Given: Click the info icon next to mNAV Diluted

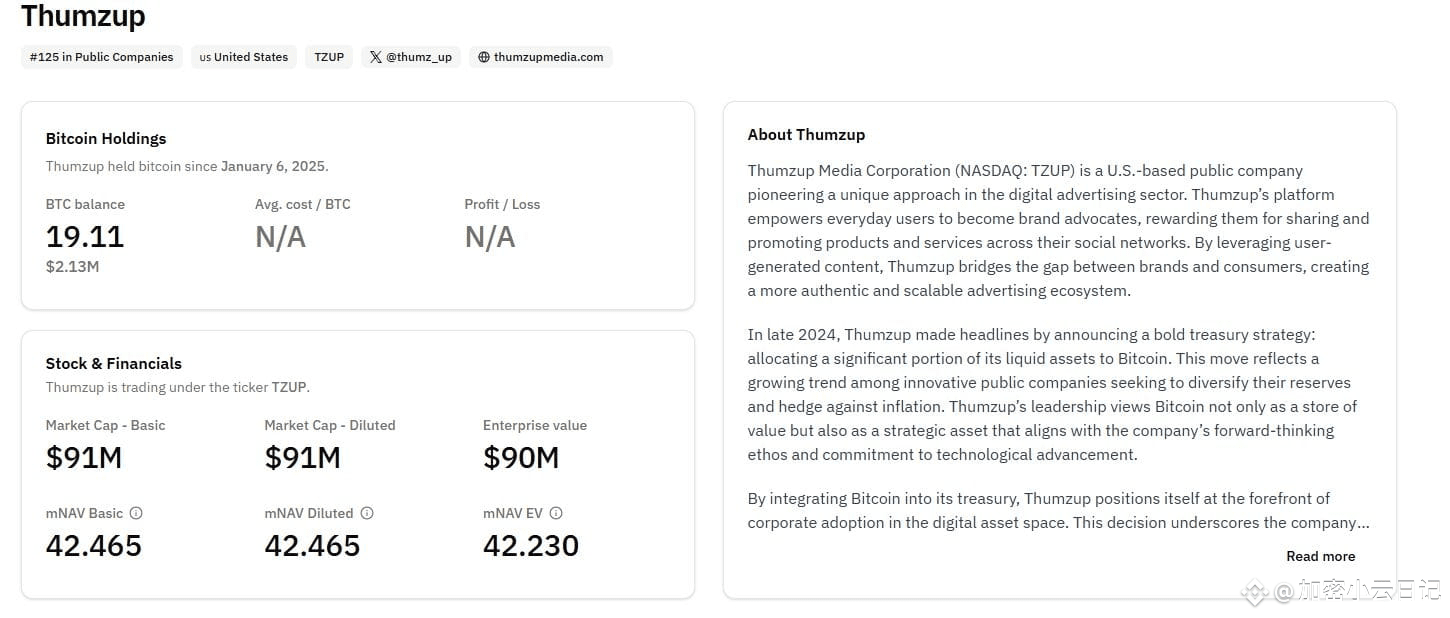Looking at the screenshot, I should click(x=367, y=513).
